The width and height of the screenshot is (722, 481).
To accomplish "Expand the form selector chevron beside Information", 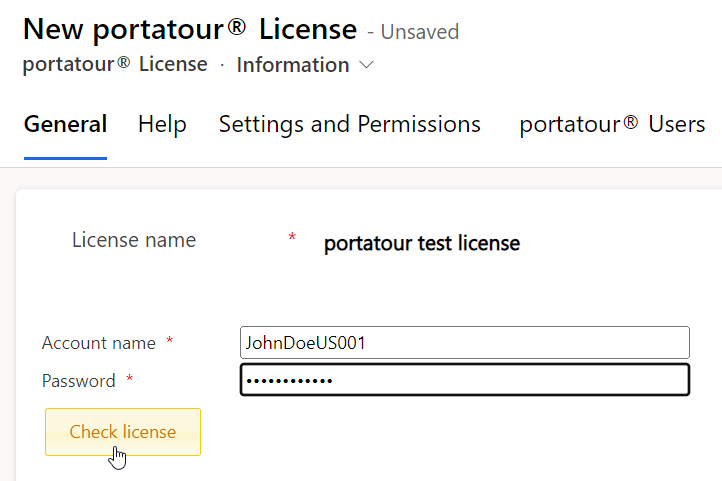I will click(x=366, y=65).
